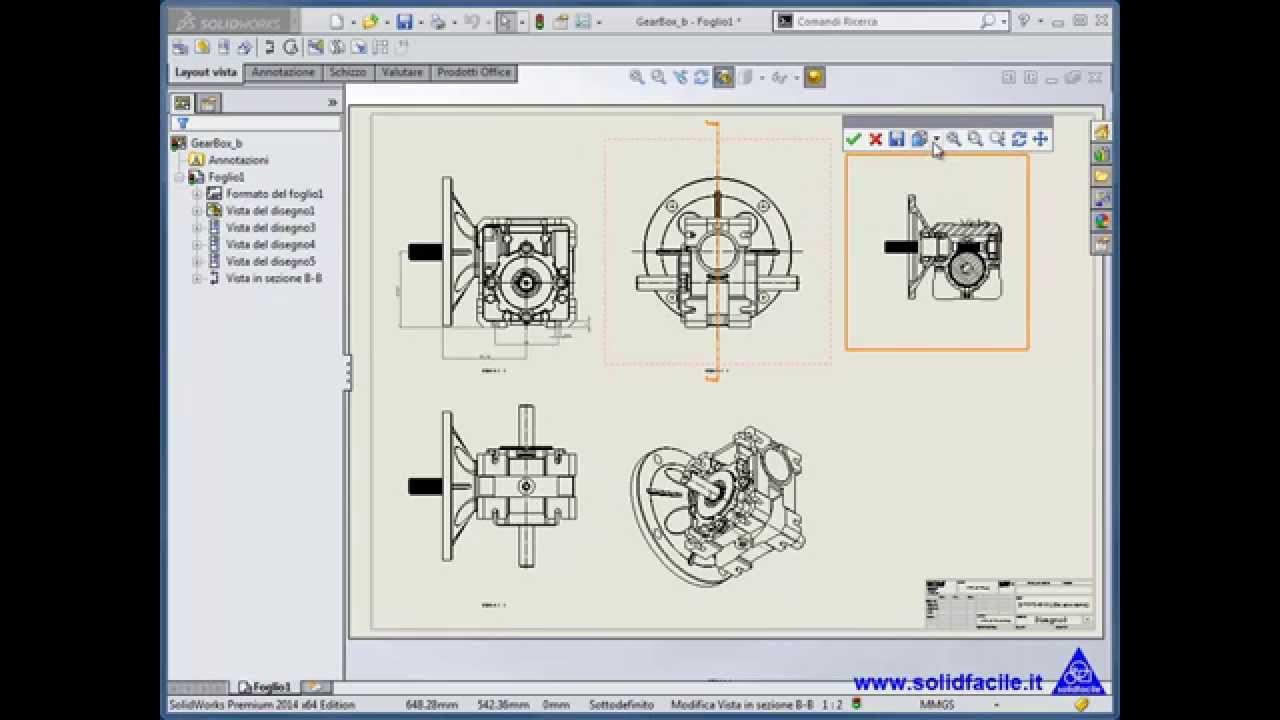Open the Save dropdown arrow
The height and width of the screenshot is (720, 1280).
tap(421, 22)
